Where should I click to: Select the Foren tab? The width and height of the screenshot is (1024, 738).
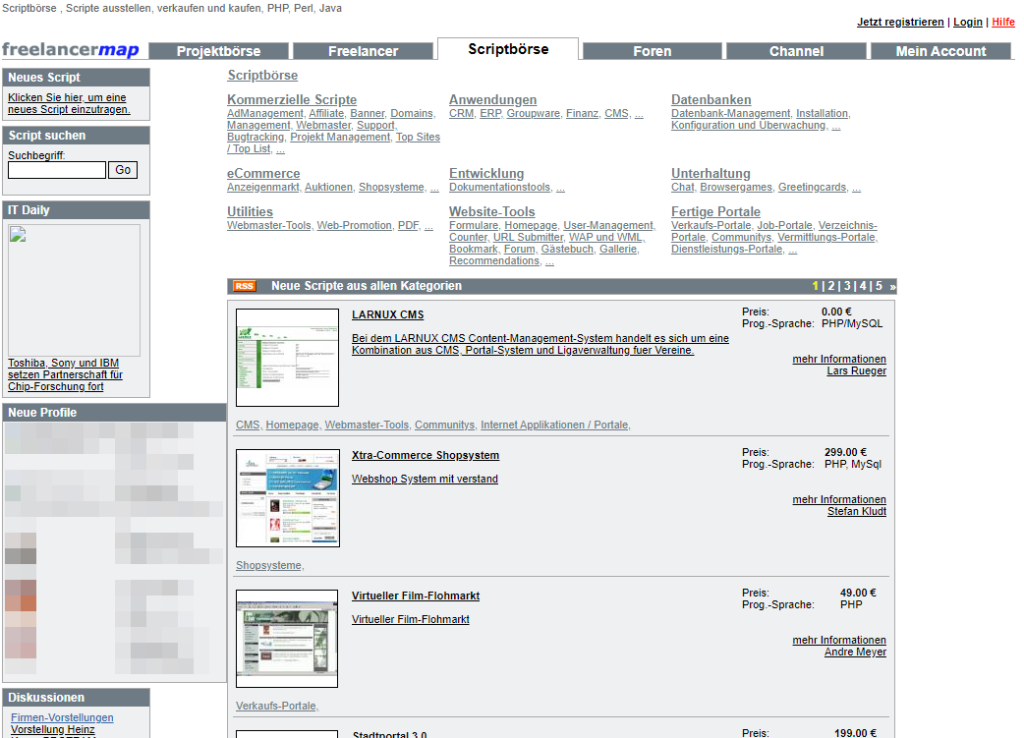[652, 51]
